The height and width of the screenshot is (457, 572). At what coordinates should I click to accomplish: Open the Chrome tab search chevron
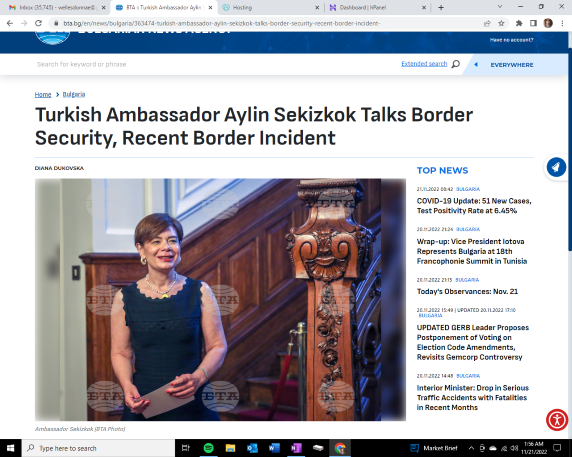click(500, 7)
